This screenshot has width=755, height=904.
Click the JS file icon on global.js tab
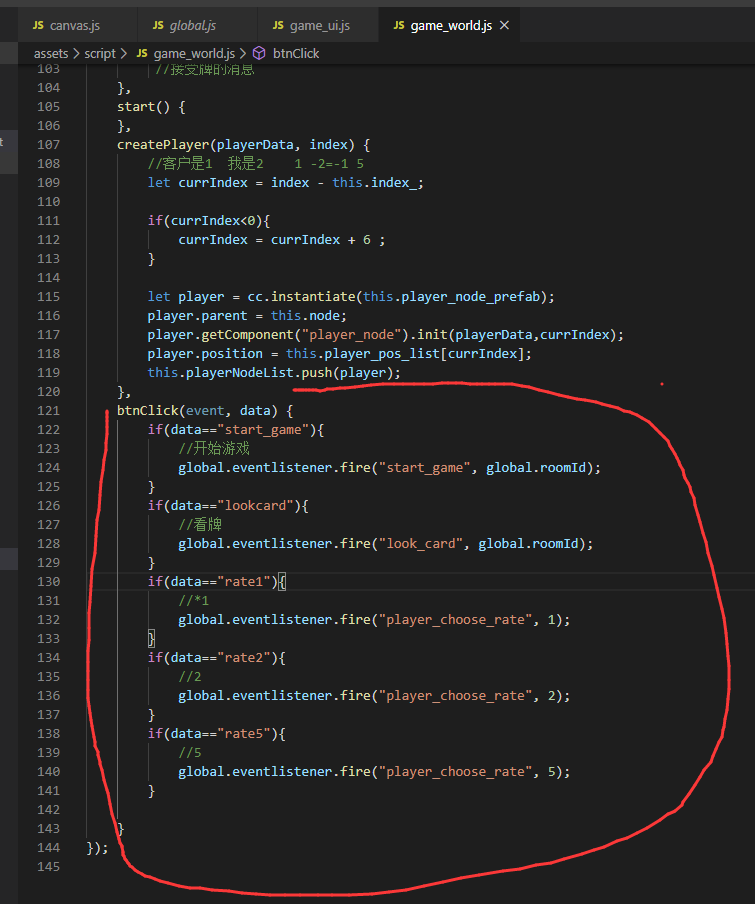tap(159, 25)
